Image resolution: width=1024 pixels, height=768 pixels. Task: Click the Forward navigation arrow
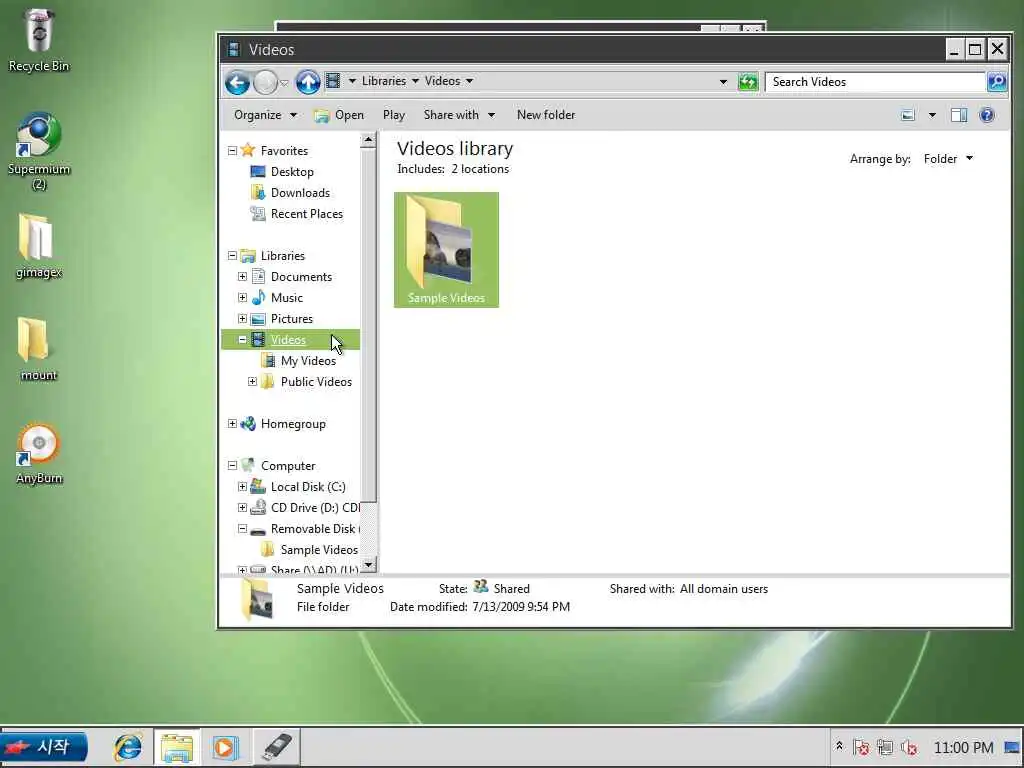point(265,82)
